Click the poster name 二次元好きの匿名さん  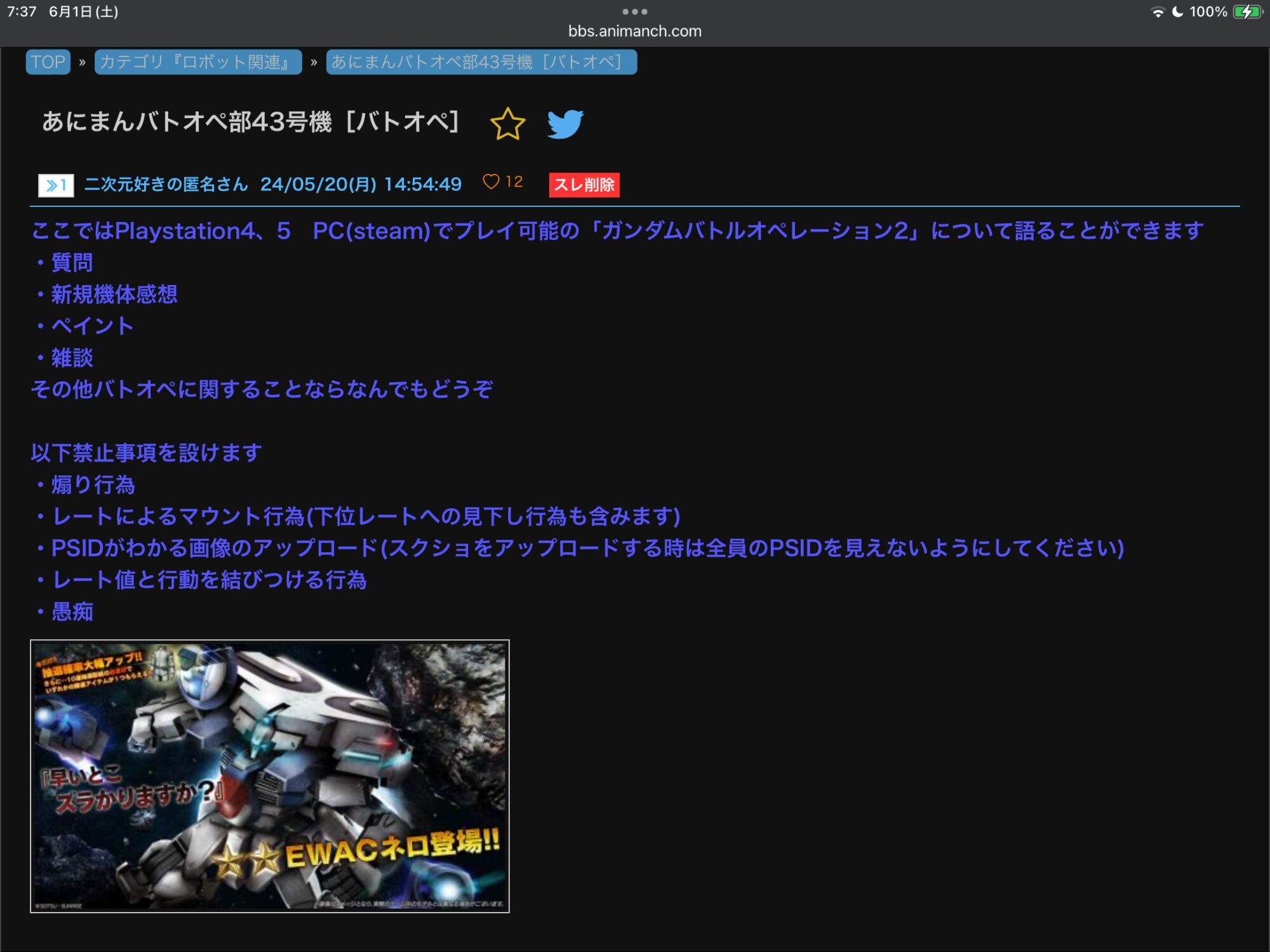tap(166, 185)
